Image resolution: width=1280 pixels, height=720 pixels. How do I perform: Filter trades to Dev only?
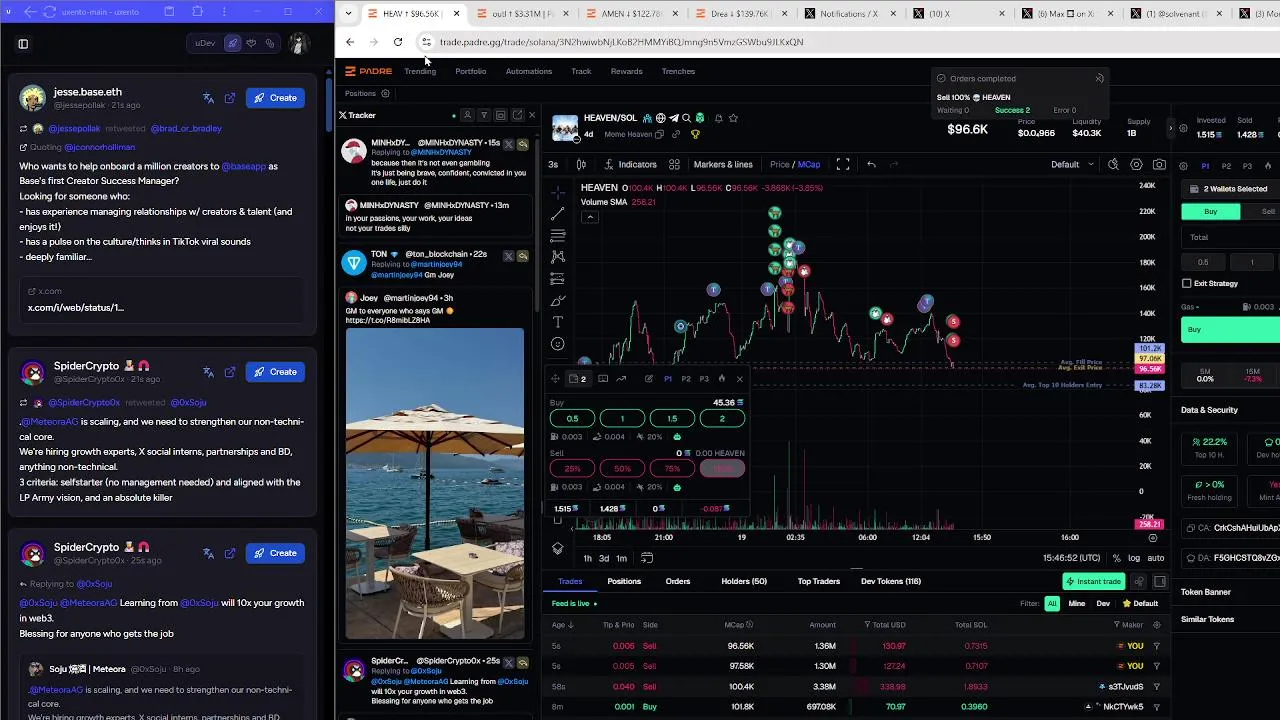tap(1103, 604)
